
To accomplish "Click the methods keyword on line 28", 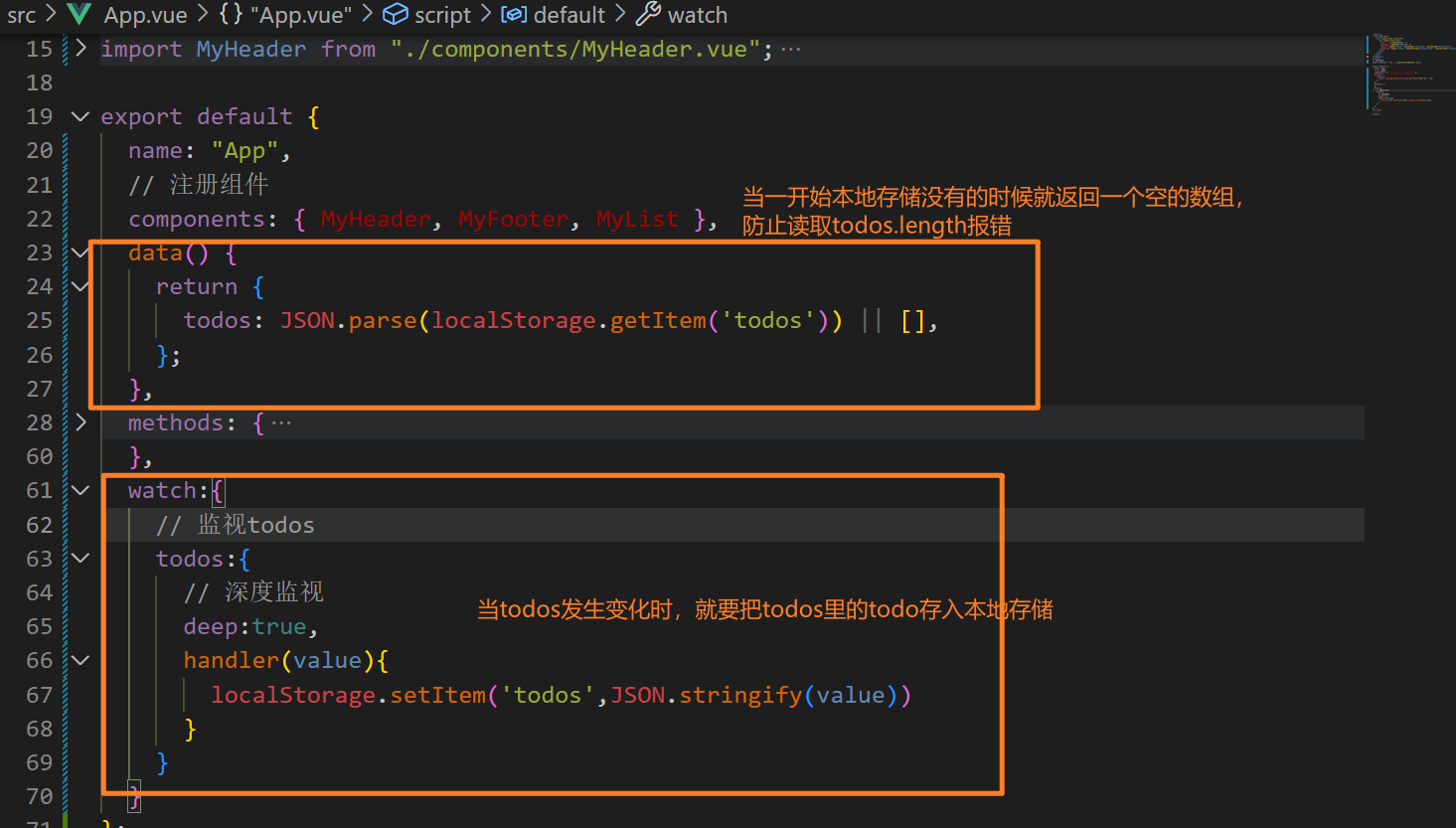I will tap(176, 422).
